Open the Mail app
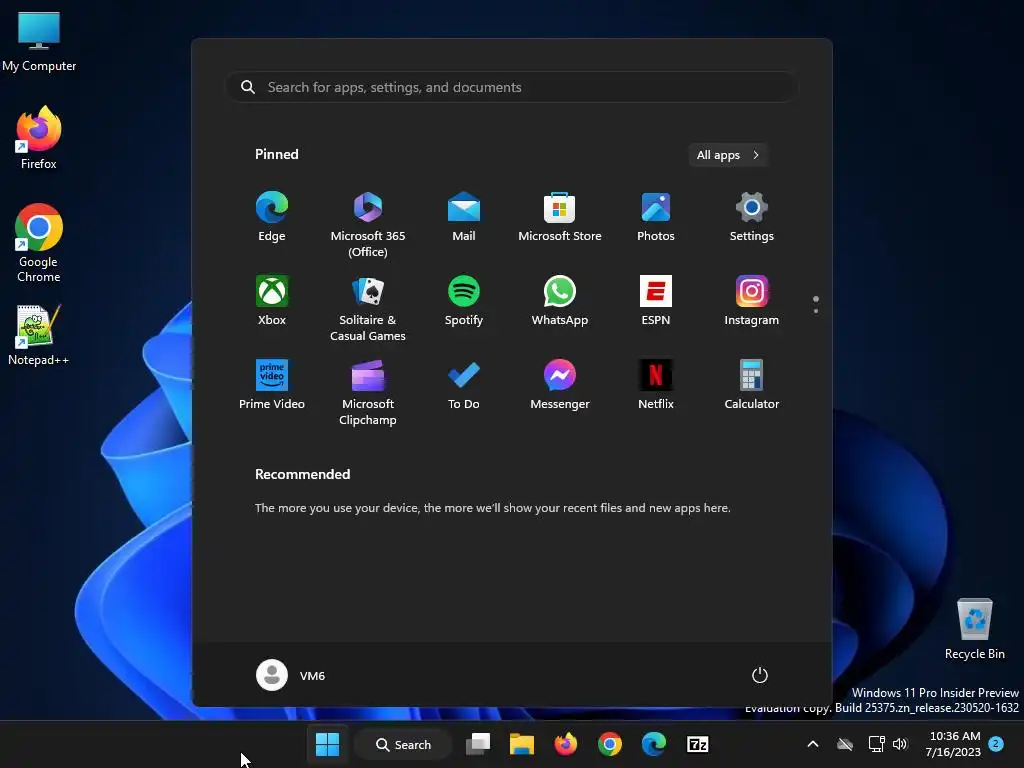The width and height of the screenshot is (1024, 768). [x=464, y=217]
